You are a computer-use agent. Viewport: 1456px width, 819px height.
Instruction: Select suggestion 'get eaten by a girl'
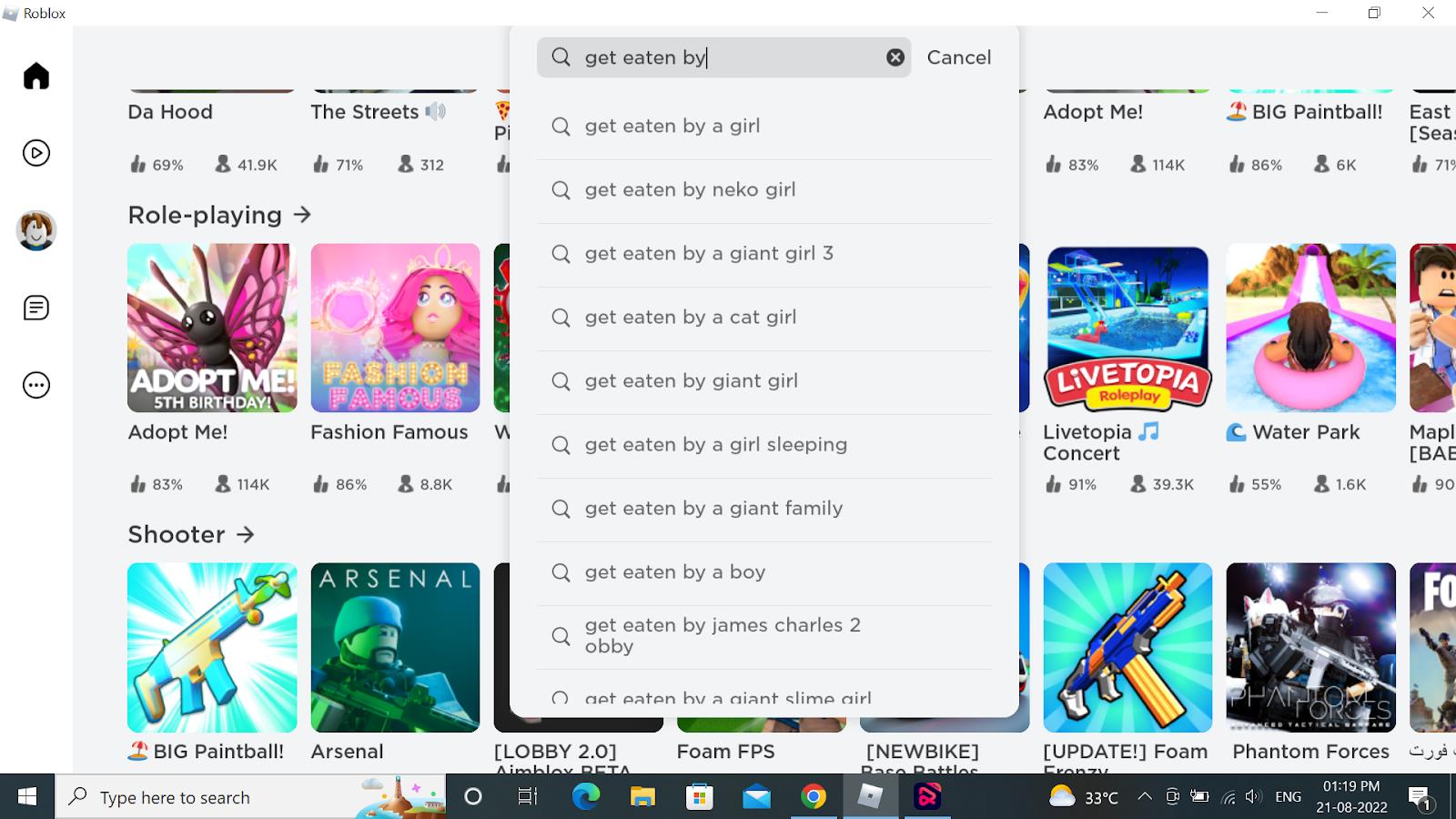click(x=764, y=126)
